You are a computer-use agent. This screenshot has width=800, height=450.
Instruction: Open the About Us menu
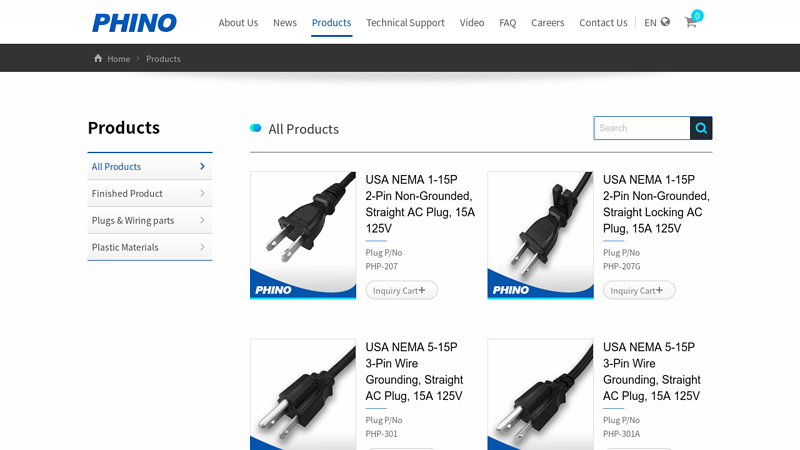[238, 22]
